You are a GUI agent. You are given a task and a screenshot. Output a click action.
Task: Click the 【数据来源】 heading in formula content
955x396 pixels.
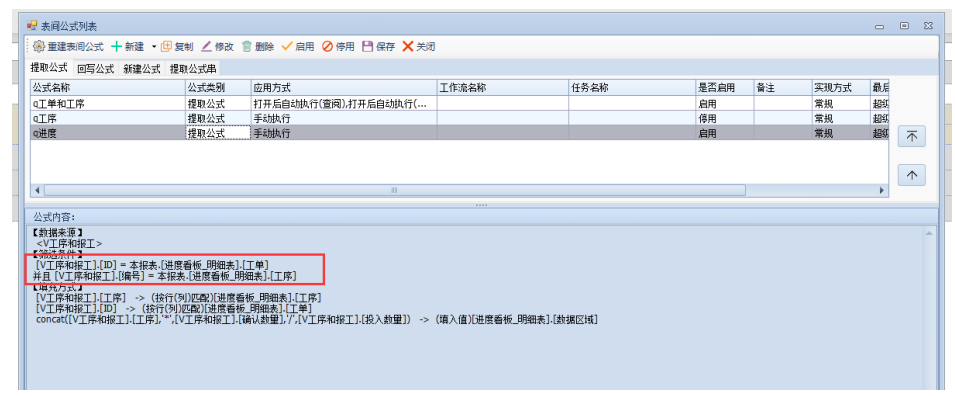[x=58, y=232]
